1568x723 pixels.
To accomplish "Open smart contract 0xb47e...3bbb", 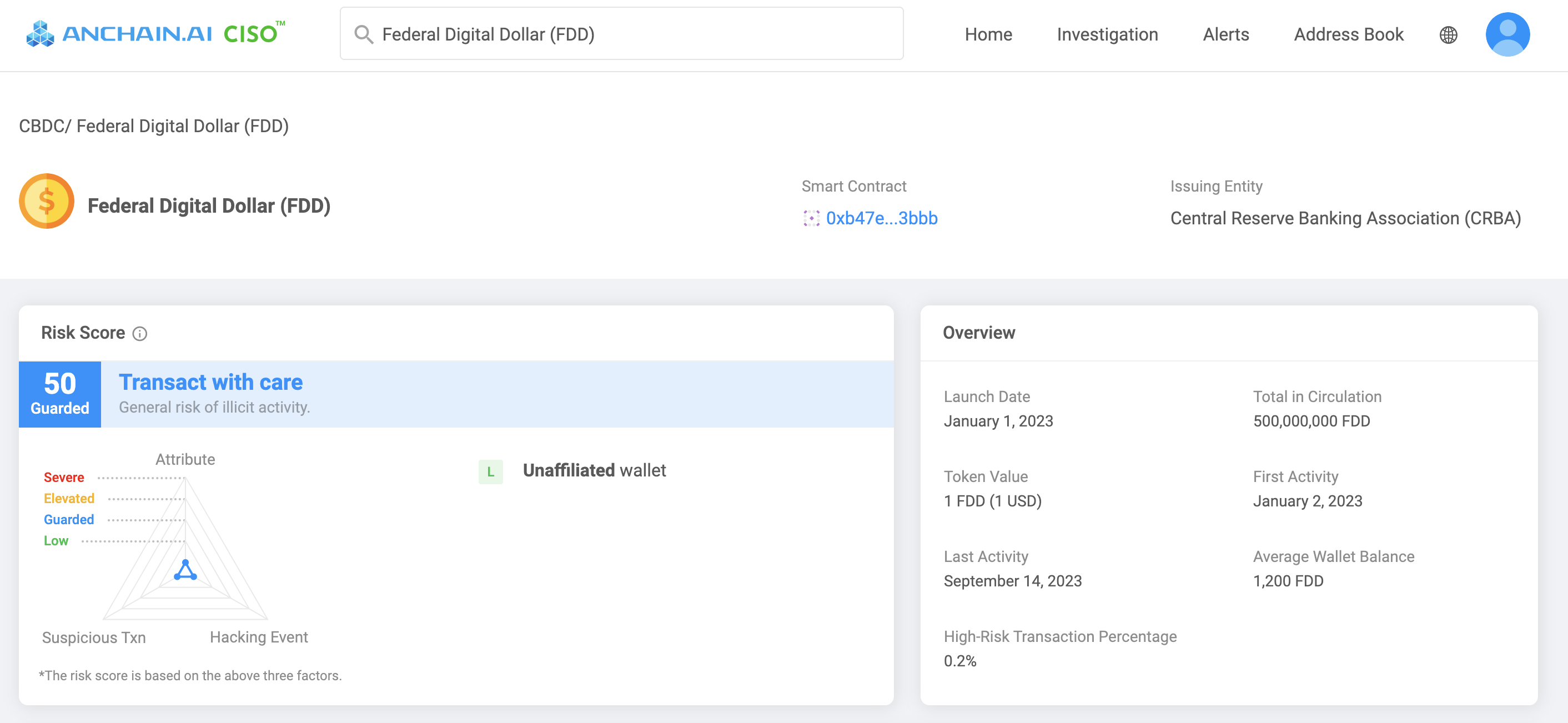I will click(882, 218).
